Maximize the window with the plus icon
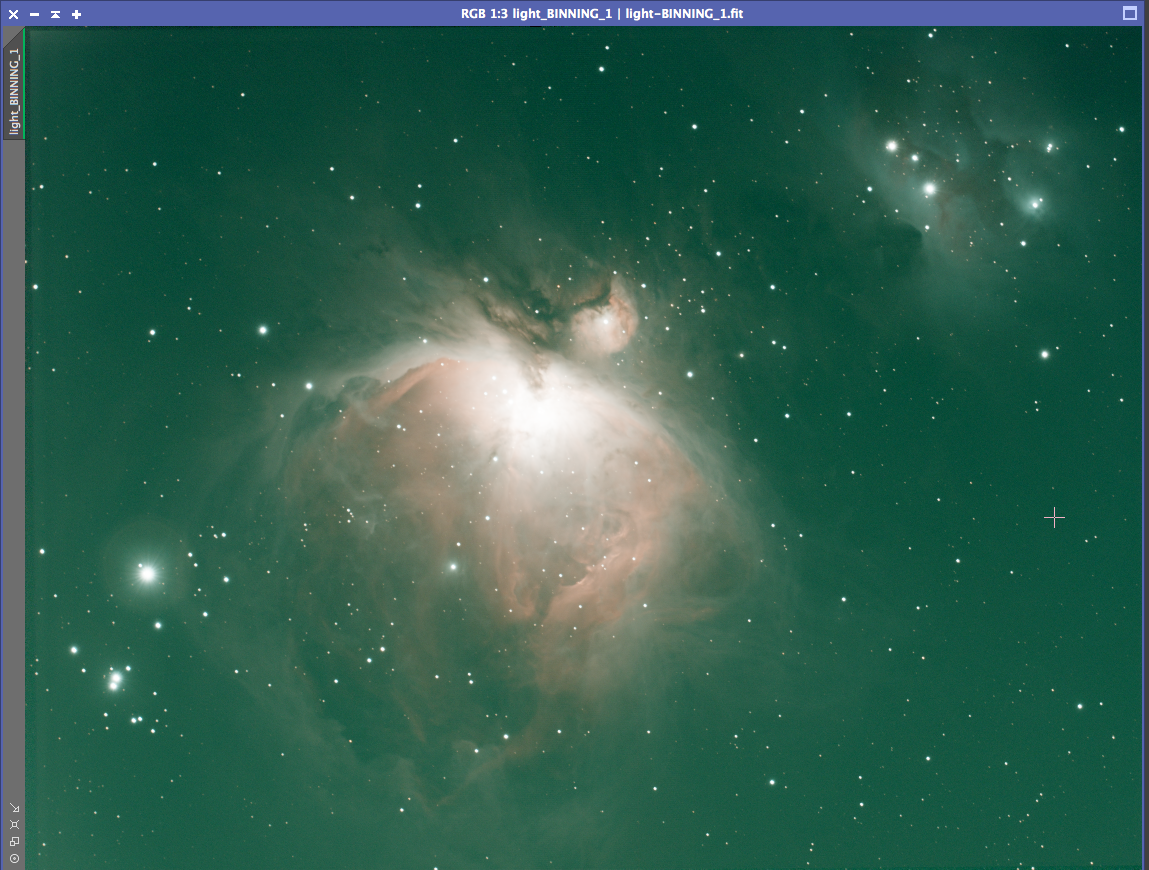Screen dimensions: 1149x870 [76, 14]
